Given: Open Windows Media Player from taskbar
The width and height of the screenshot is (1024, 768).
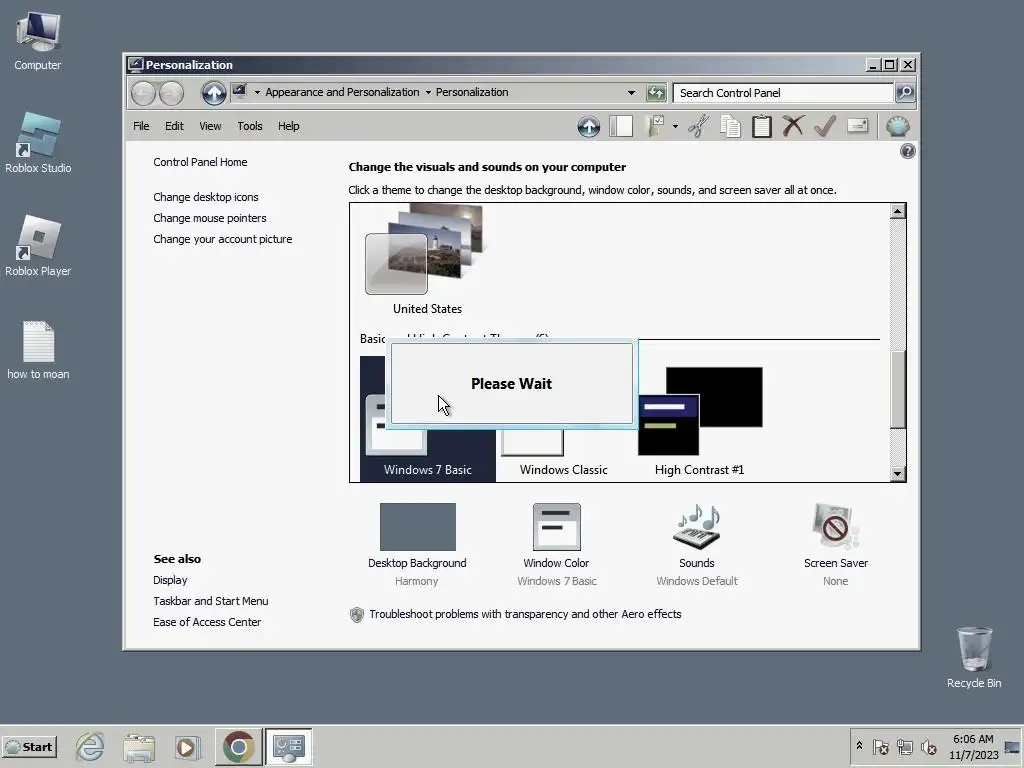Looking at the screenshot, I should tap(187, 747).
